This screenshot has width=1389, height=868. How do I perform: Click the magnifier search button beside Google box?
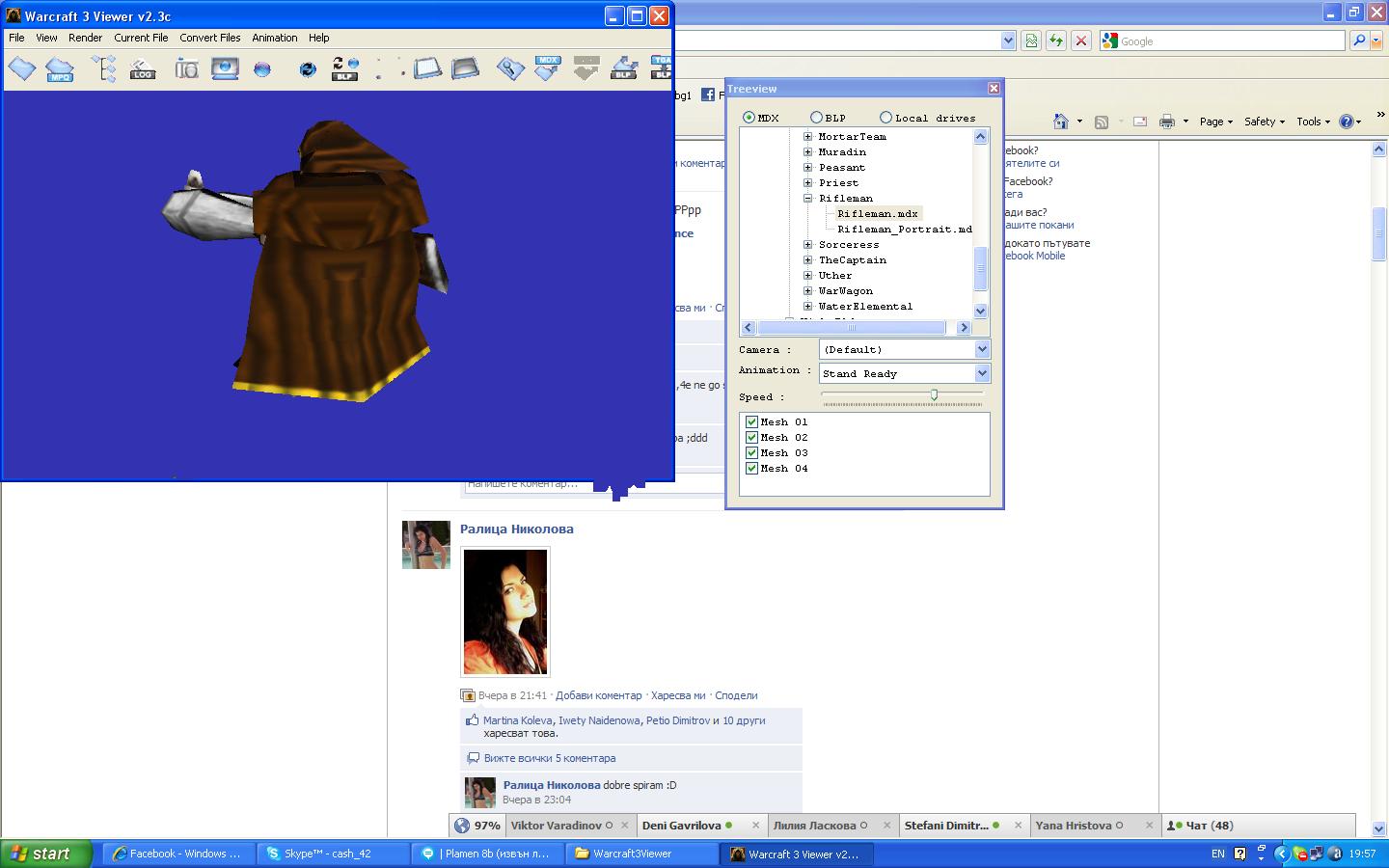1359,41
